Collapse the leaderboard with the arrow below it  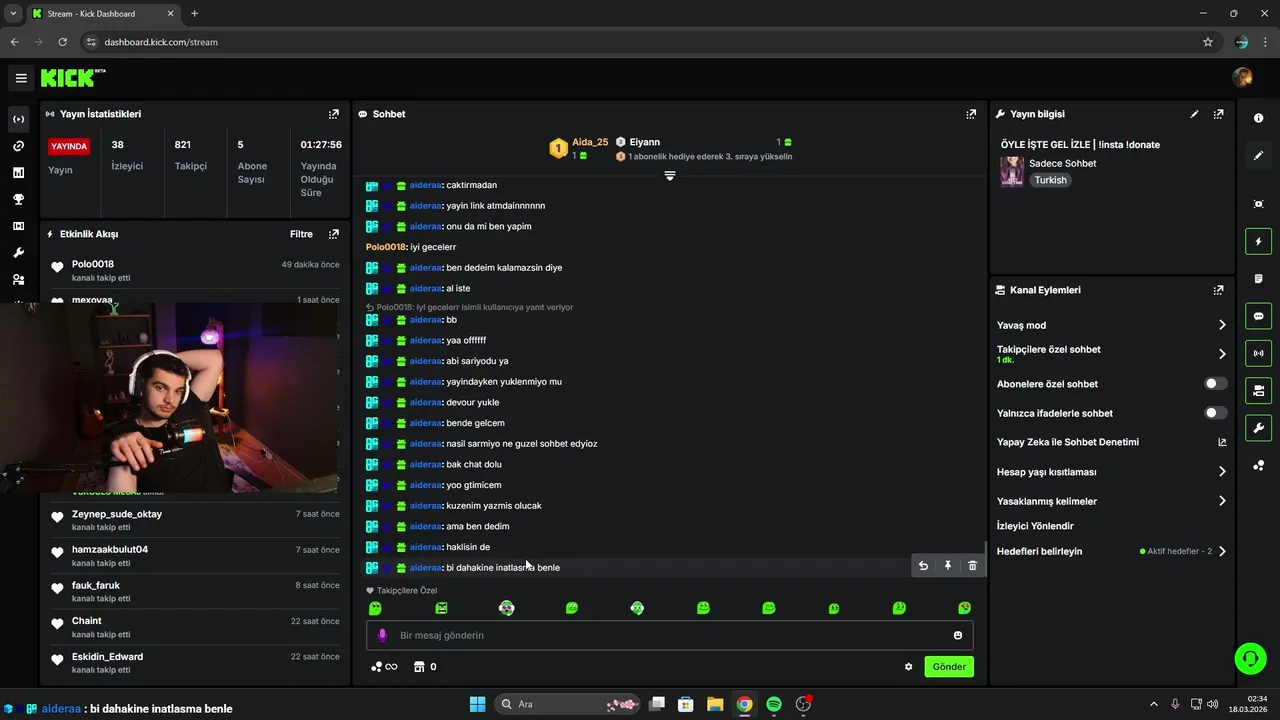tap(670, 176)
